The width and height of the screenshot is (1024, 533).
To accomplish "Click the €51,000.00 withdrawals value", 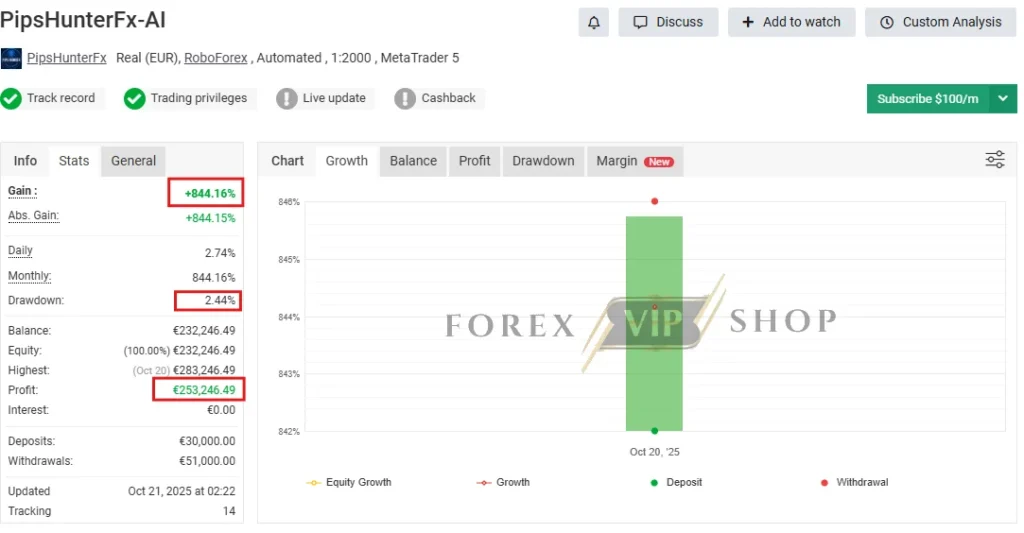I will click(207, 461).
